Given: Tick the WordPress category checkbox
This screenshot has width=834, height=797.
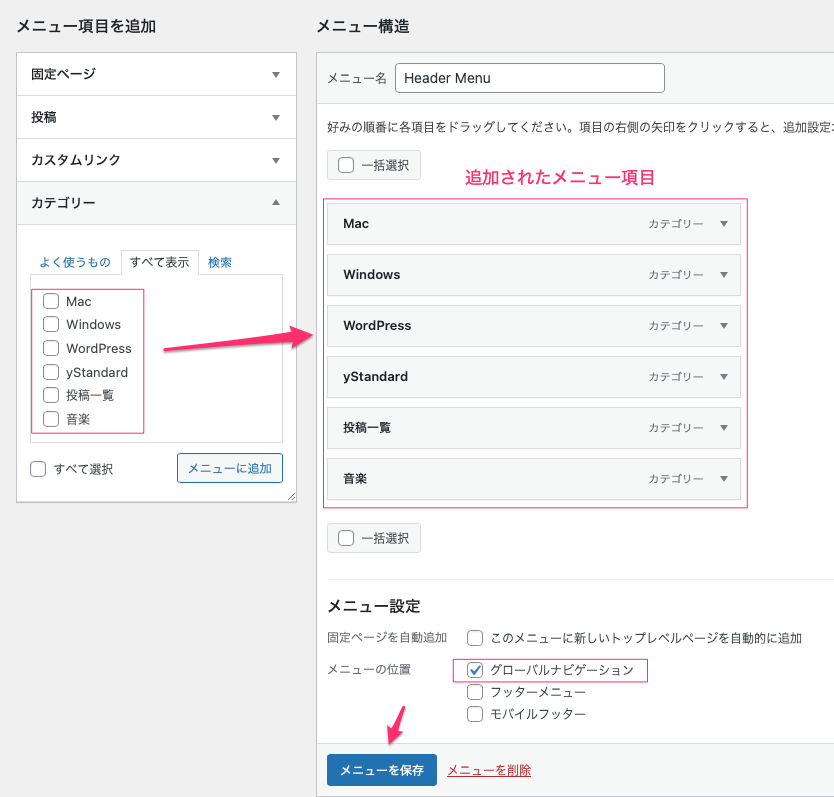Looking at the screenshot, I should pos(51,348).
